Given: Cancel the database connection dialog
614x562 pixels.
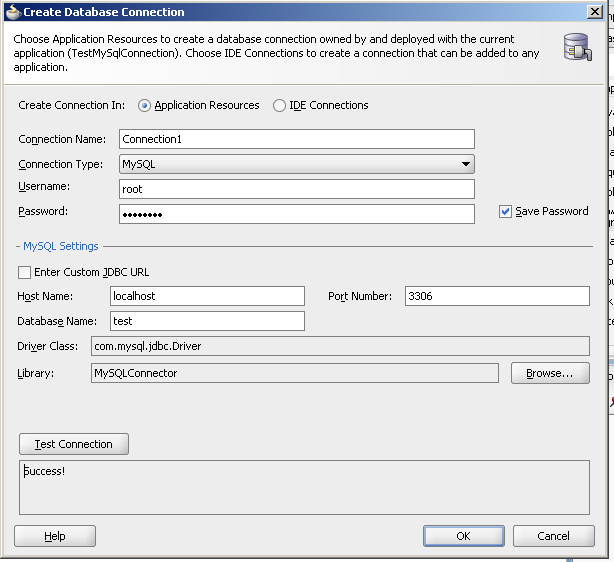Looking at the screenshot, I should click(553, 536).
